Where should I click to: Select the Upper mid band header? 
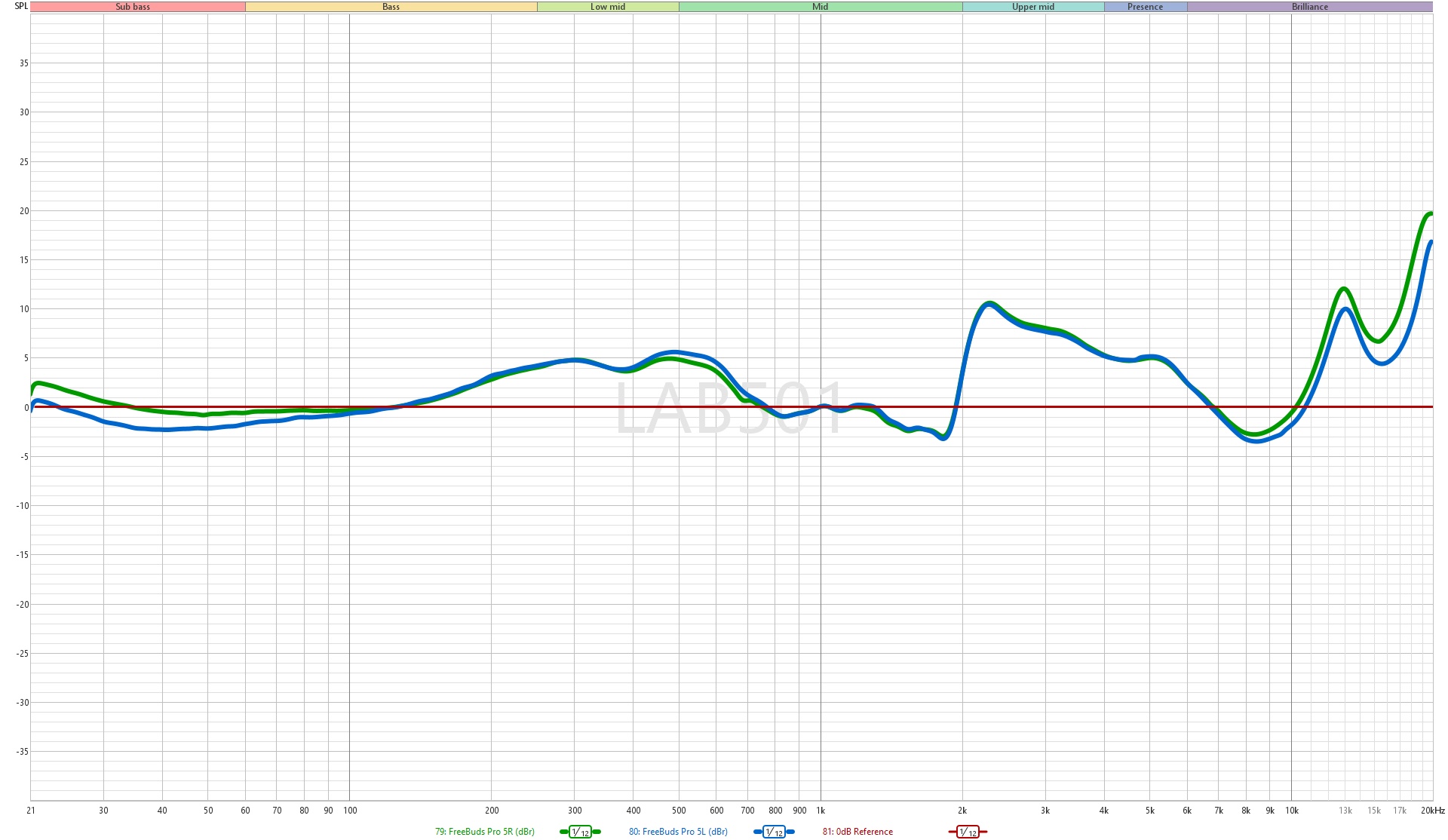coord(1033,7)
